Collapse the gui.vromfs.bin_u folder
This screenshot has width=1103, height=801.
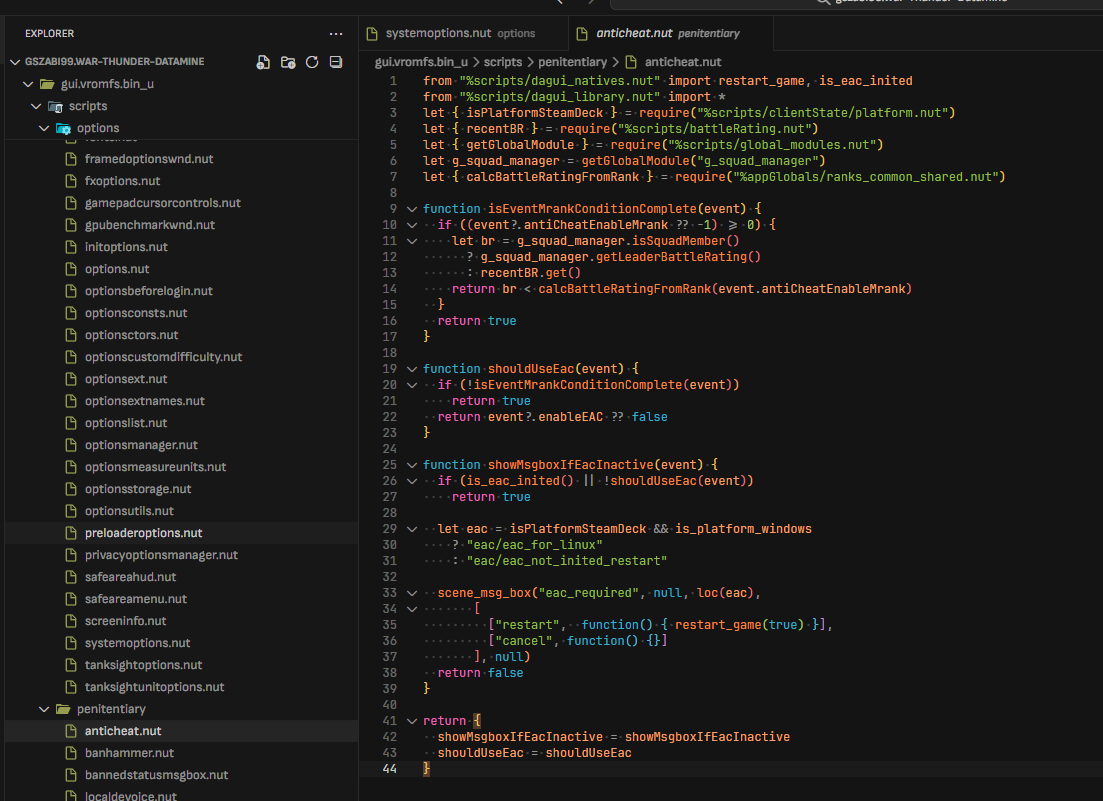(x=28, y=84)
